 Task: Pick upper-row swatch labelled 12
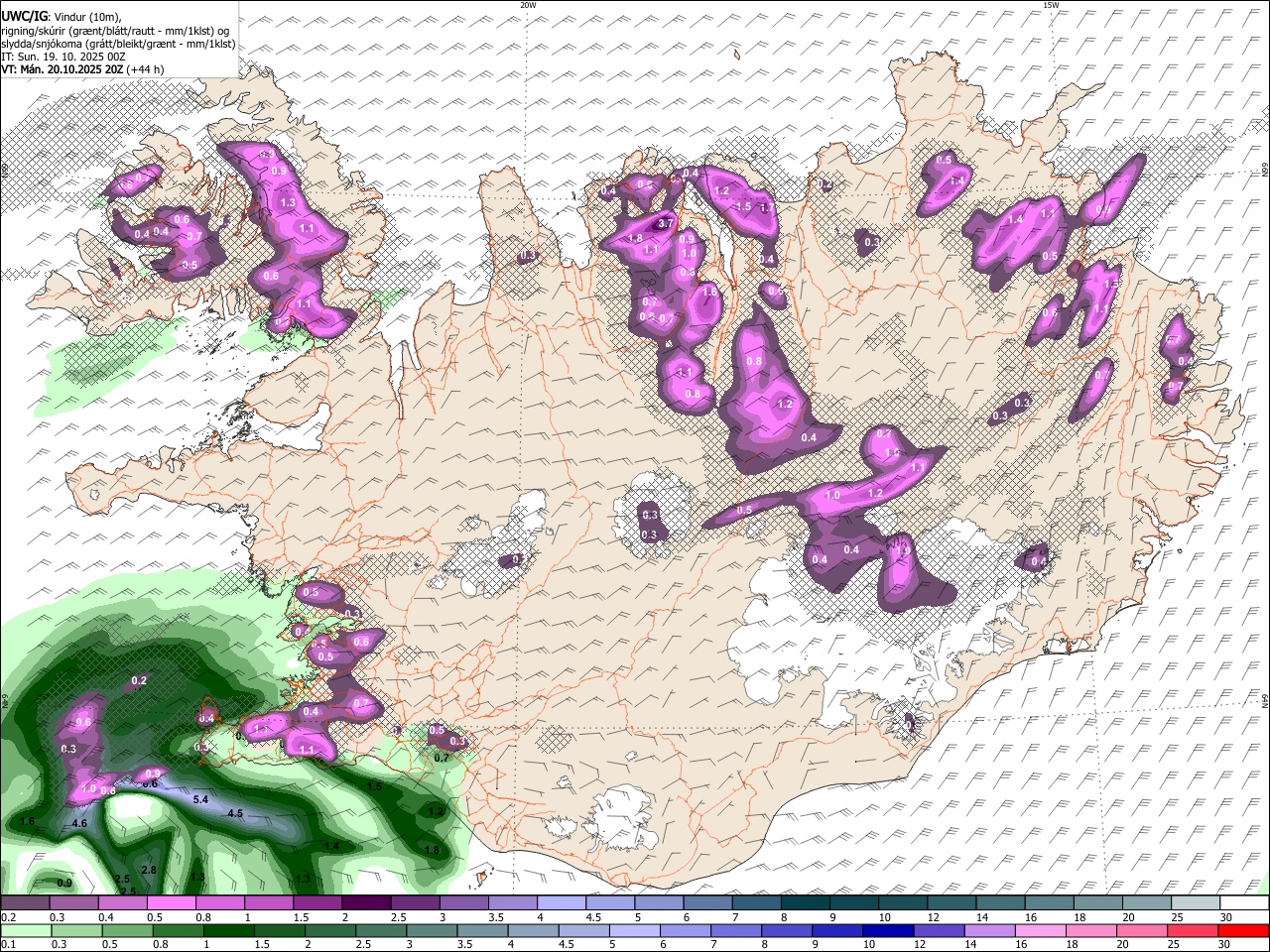[952, 902]
